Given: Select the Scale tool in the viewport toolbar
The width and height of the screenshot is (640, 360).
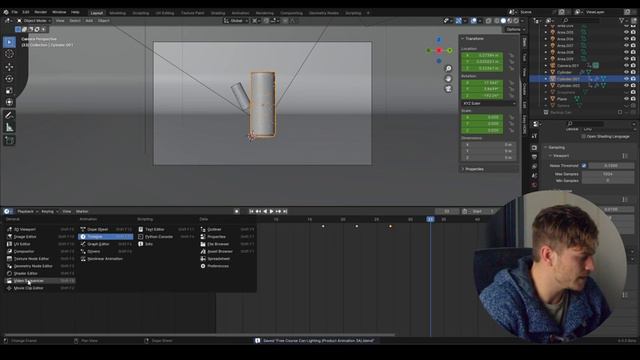Looking at the screenshot, I should click(x=9, y=90).
